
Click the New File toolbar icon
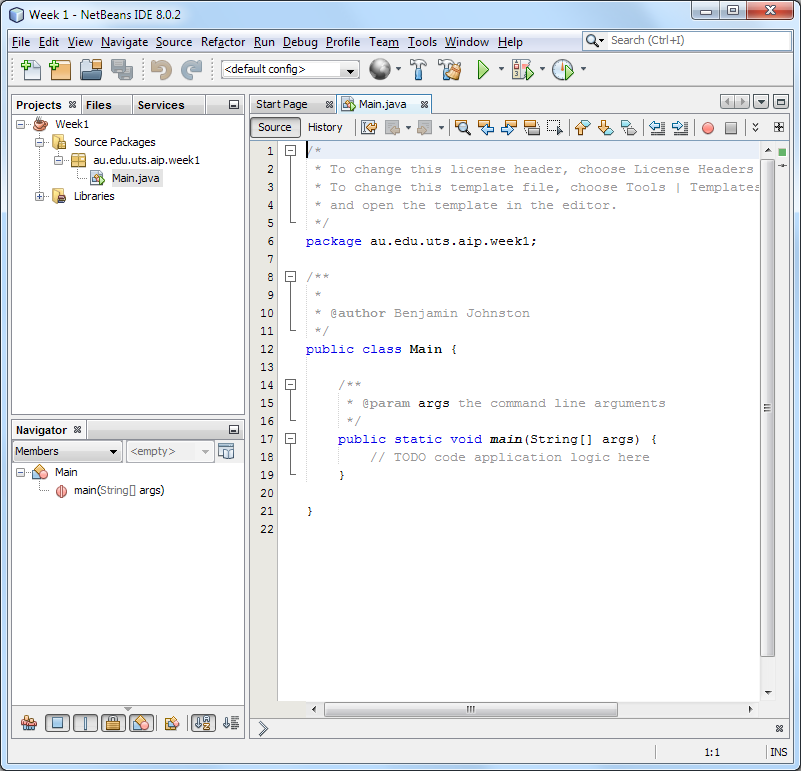coord(31,70)
